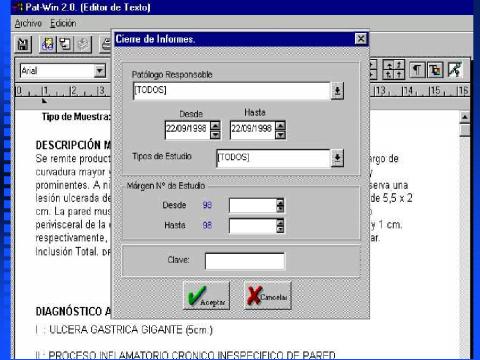This screenshot has width=480, height=360.
Task: Toggle the paragraph marks pilcrow icon
Action: pyautogui.click(x=417, y=70)
